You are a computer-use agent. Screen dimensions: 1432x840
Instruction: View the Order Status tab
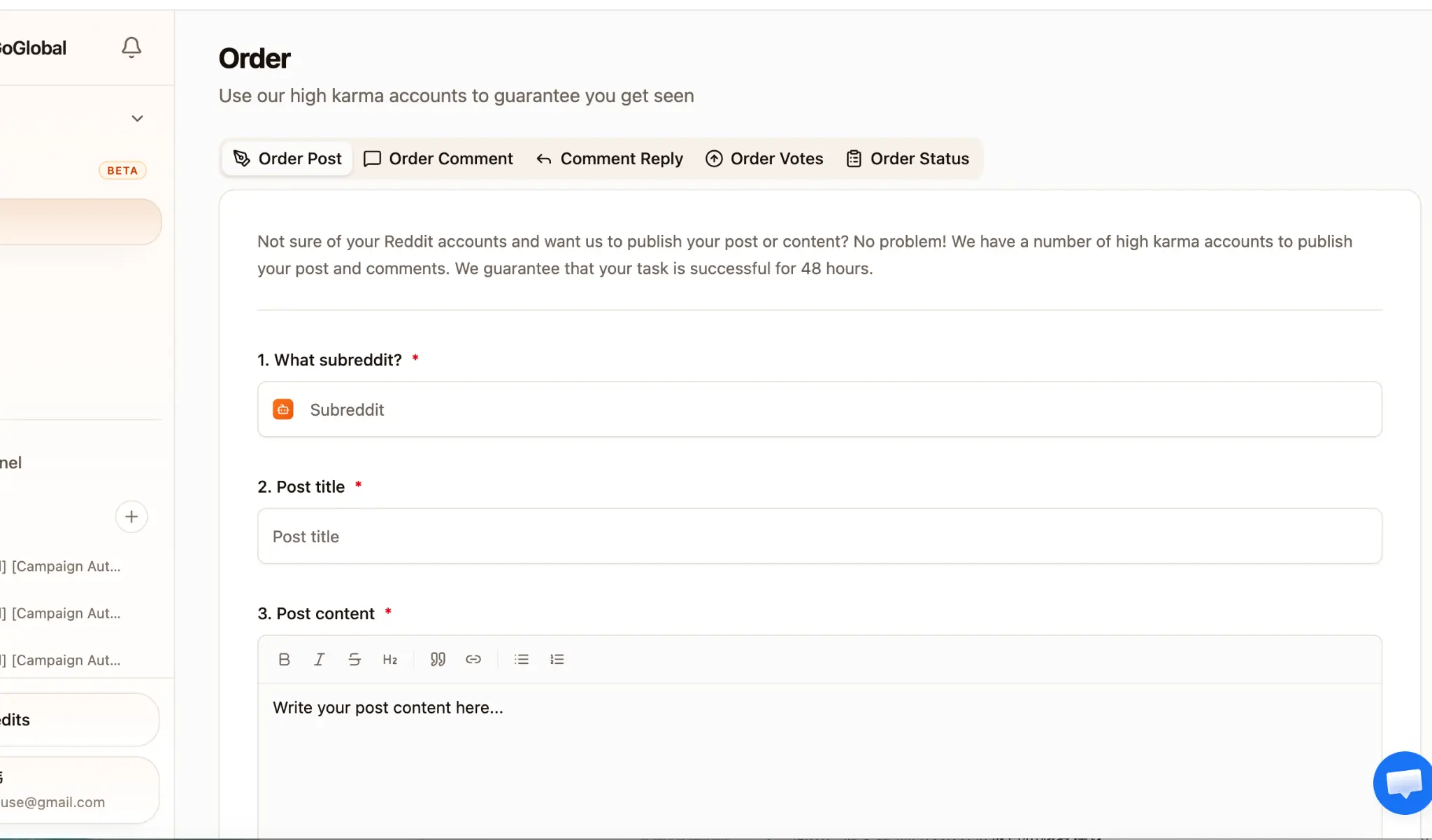tap(908, 159)
